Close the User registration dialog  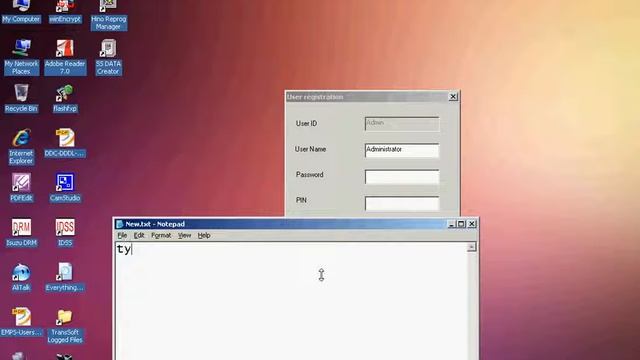453,97
